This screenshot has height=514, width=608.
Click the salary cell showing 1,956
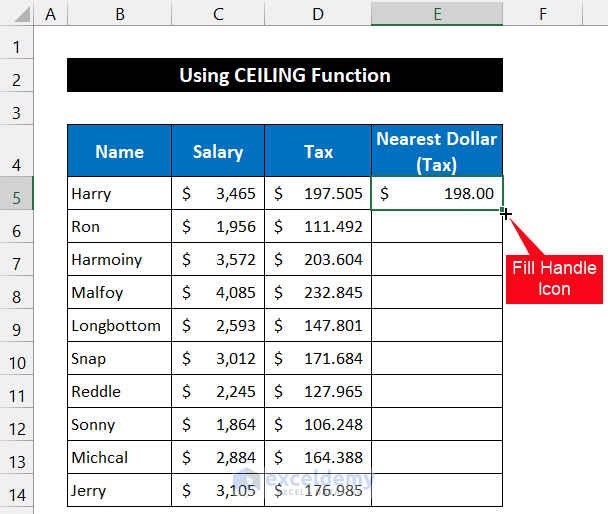(x=218, y=226)
